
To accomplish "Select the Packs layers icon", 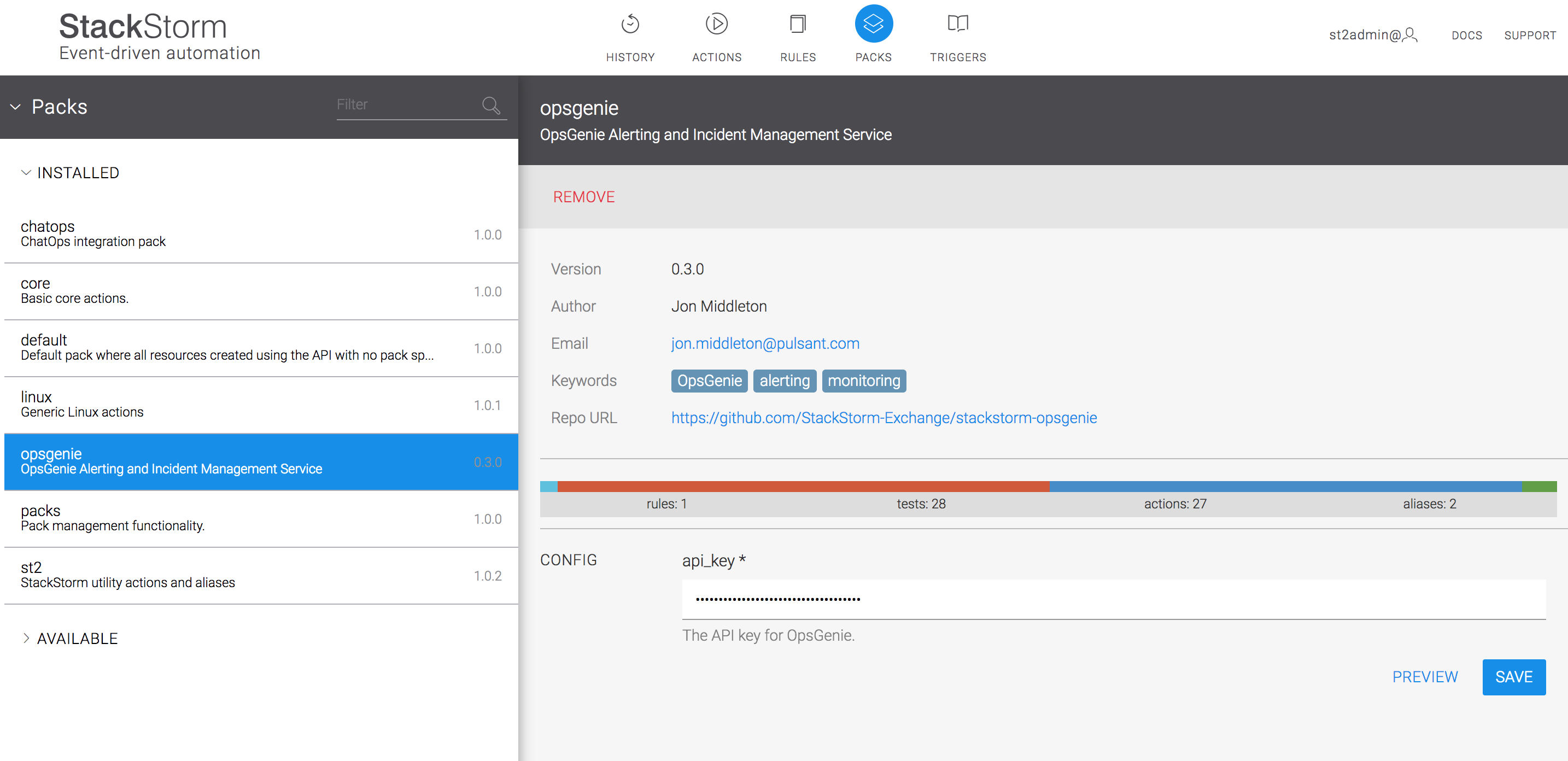I will [x=873, y=25].
